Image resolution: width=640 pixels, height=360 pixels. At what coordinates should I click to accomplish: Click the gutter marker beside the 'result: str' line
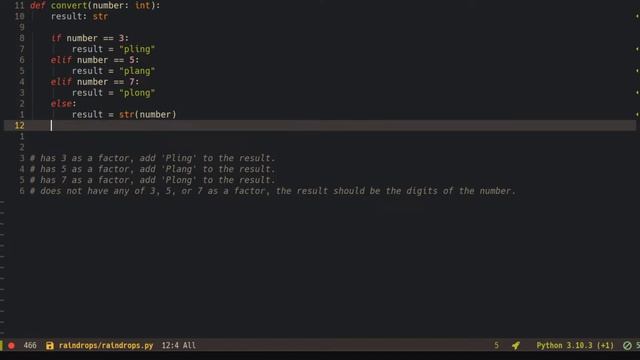pyautogui.click(x=637, y=17)
